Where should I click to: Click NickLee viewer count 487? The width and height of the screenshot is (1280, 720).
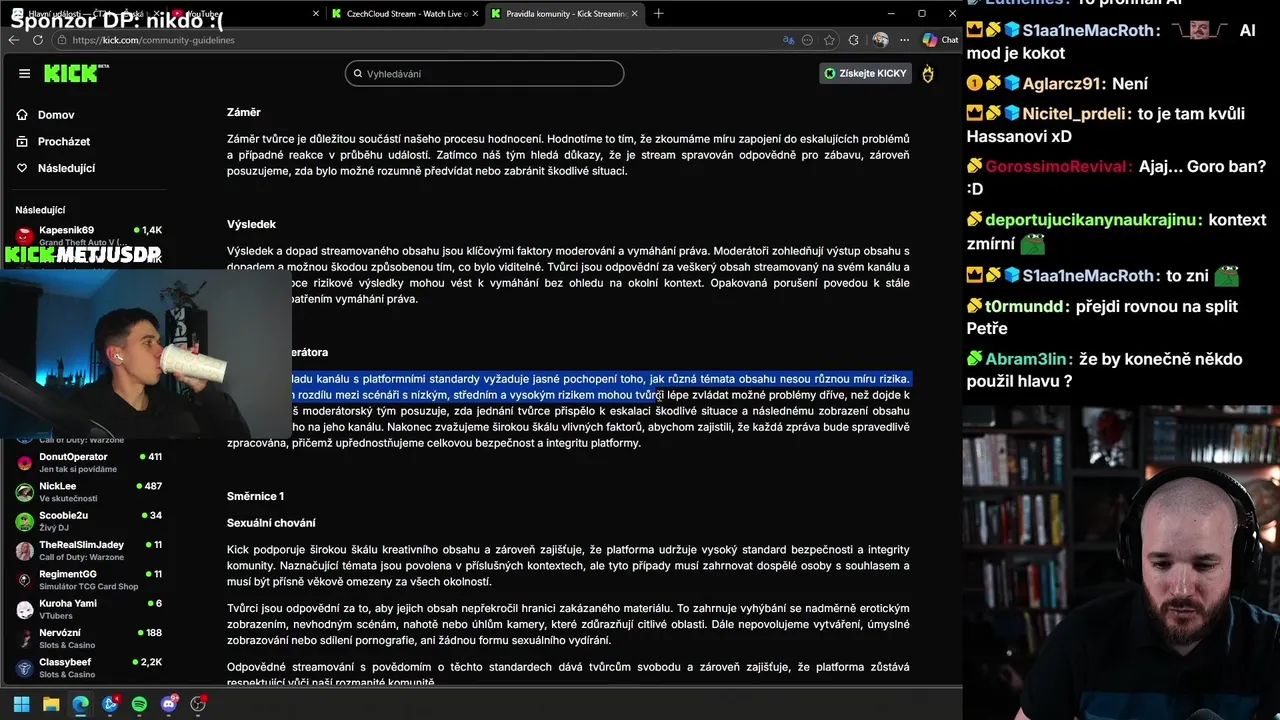point(148,486)
